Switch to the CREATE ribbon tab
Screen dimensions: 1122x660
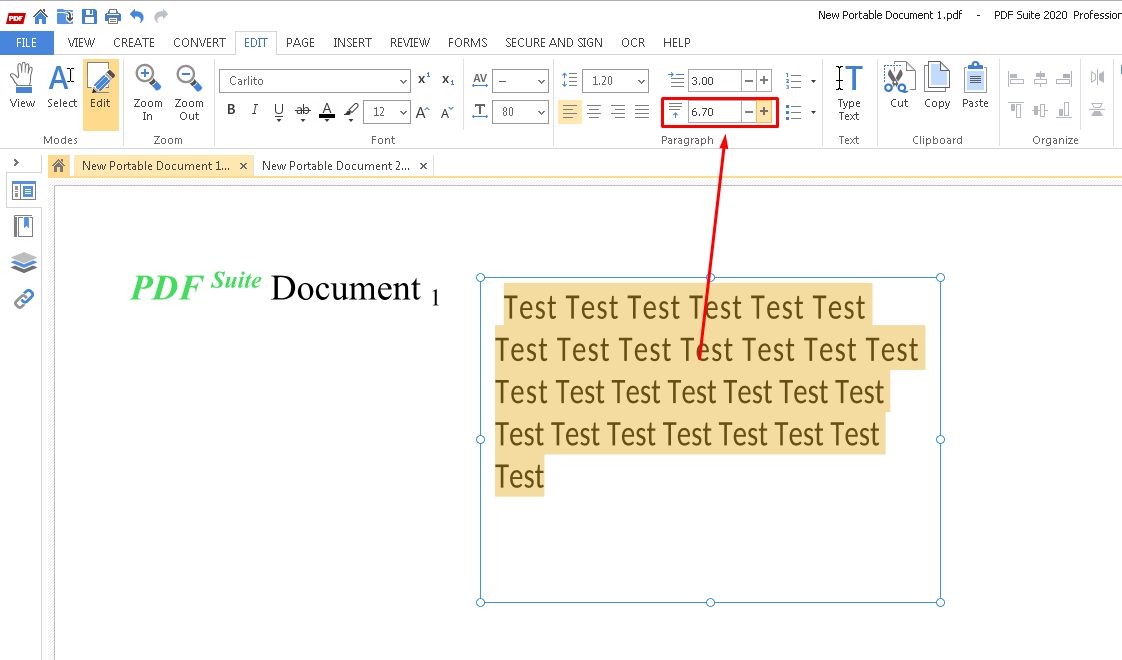coord(134,43)
